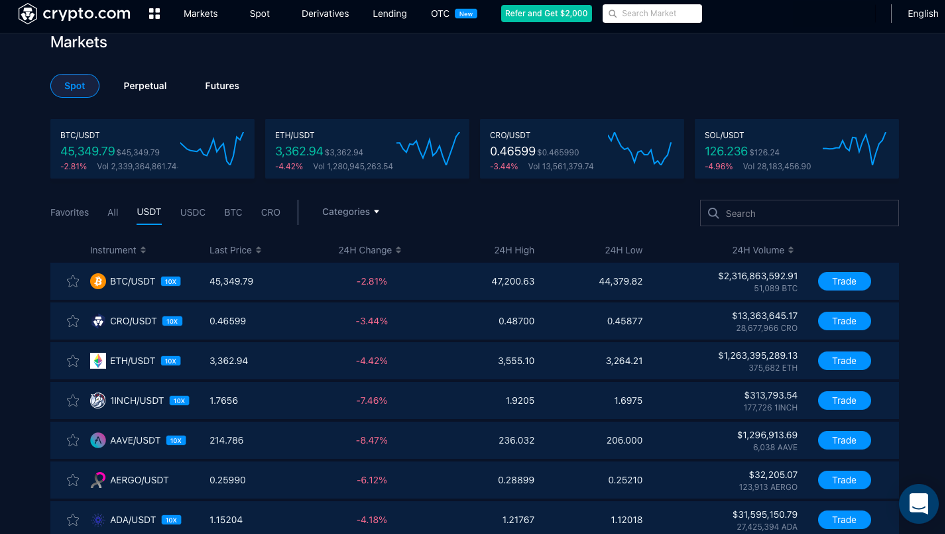Viewport: 945px width, 534px height.
Task: Click Trade for ADA/USDT
Action: click(844, 520)
